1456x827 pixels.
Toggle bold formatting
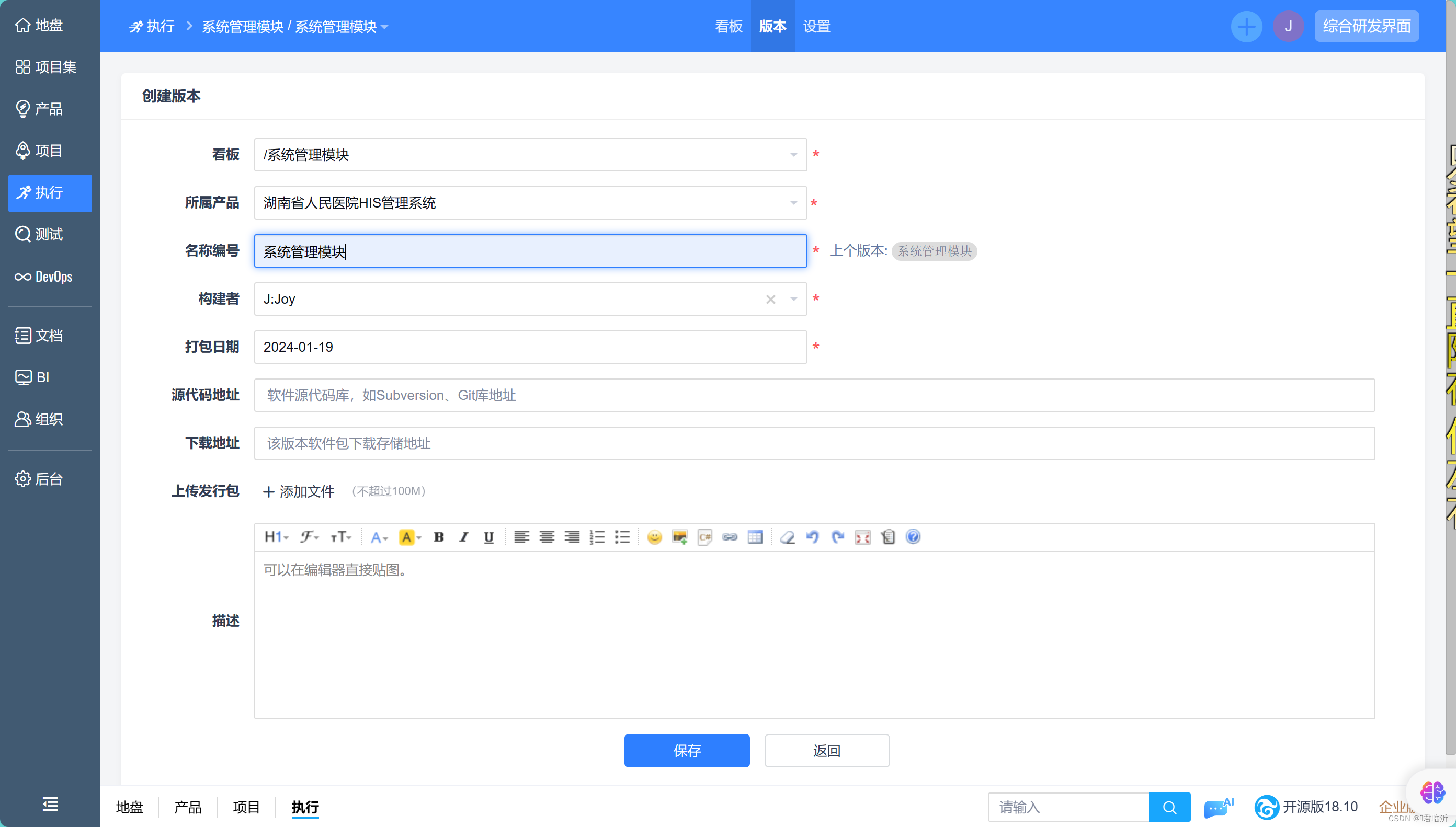[439, 537]
